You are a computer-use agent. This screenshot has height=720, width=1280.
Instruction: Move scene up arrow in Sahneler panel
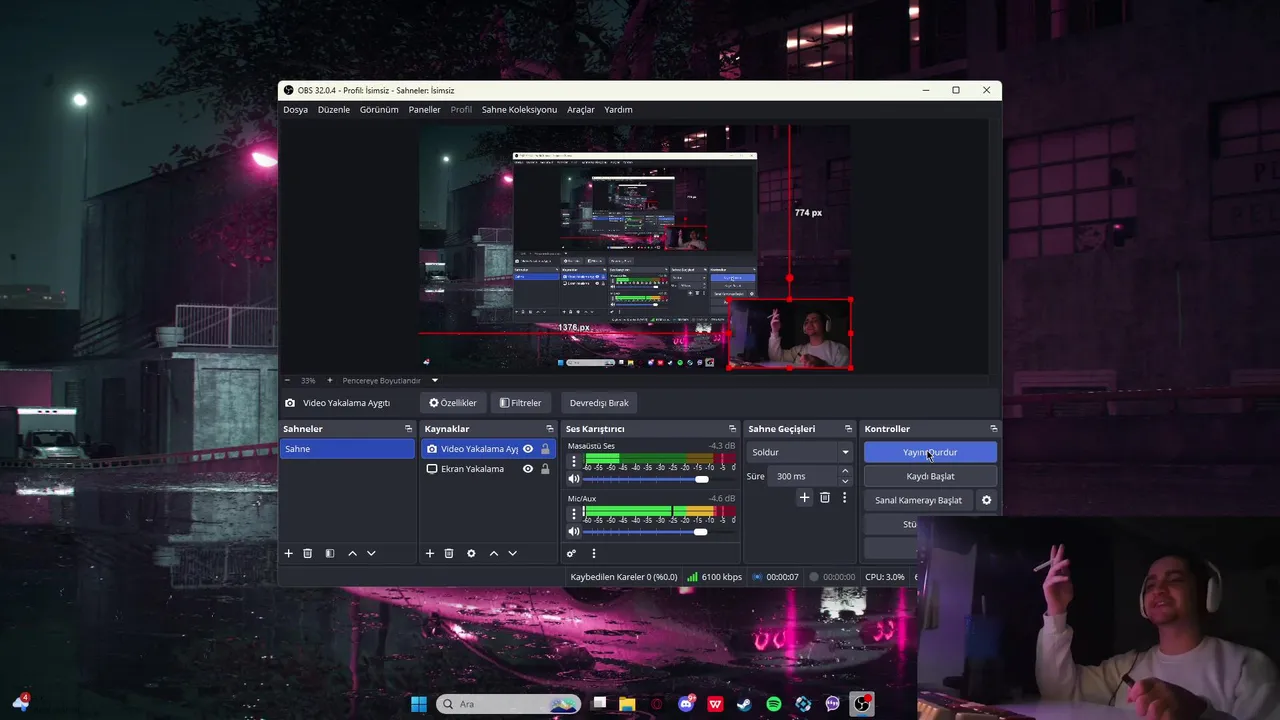(352, 553)
